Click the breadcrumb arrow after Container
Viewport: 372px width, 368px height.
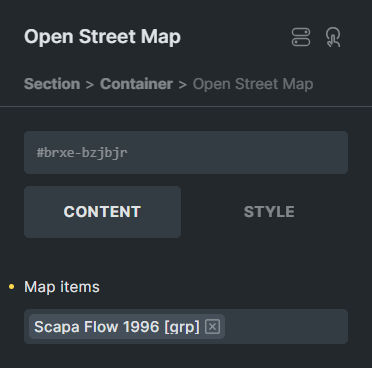(x=182, y=84)
